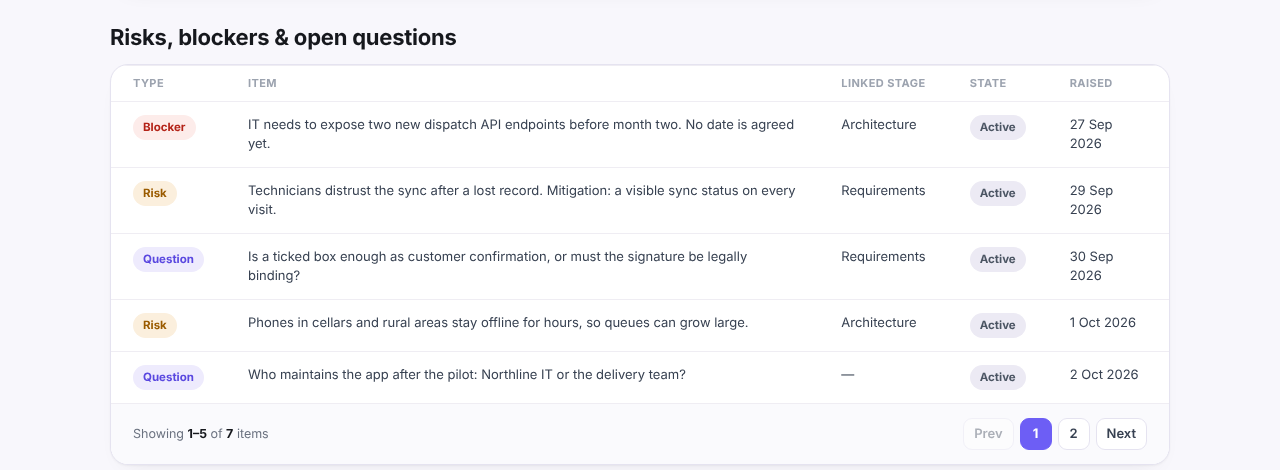Screen dimensions: 1280x470
Task: Click the 2 Oct 2026 raised date
Action: pyautogui.click(x=1104, y=374)
